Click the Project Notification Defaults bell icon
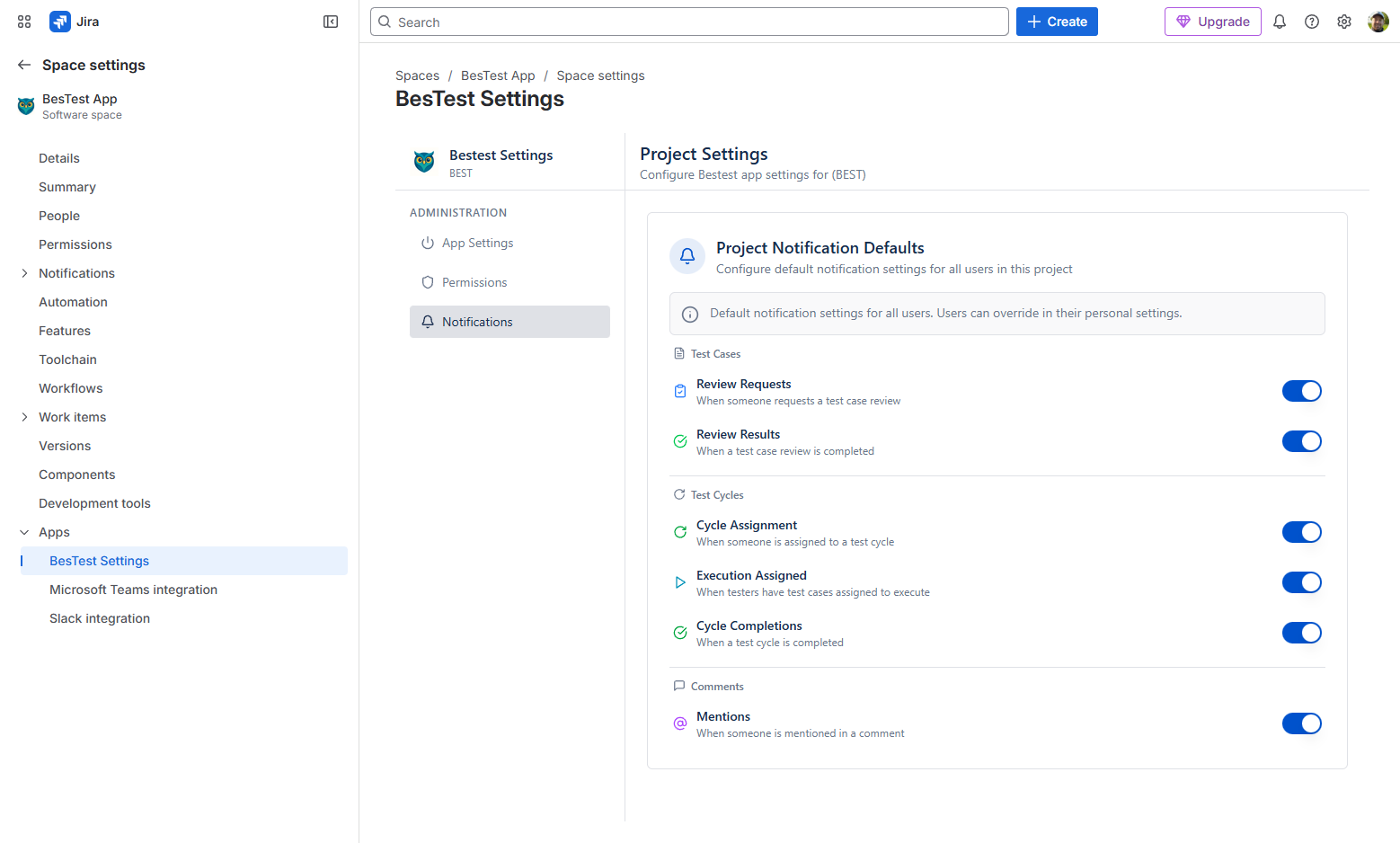The width and height of the screenshot is (1400, 843). [687, 256]
